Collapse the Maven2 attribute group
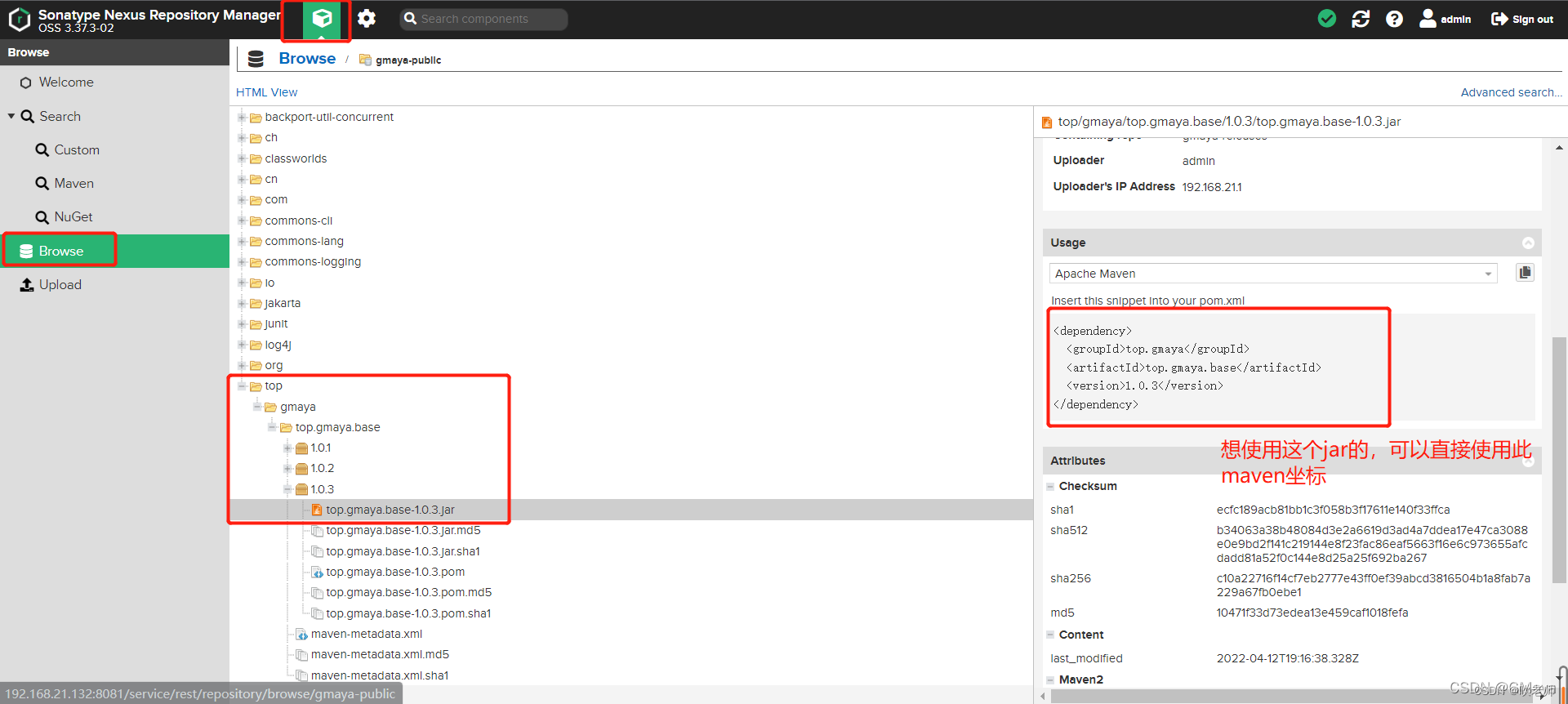Image resolution: width=1568 pixels, height=704 pixels. [x=1051, y=679]
